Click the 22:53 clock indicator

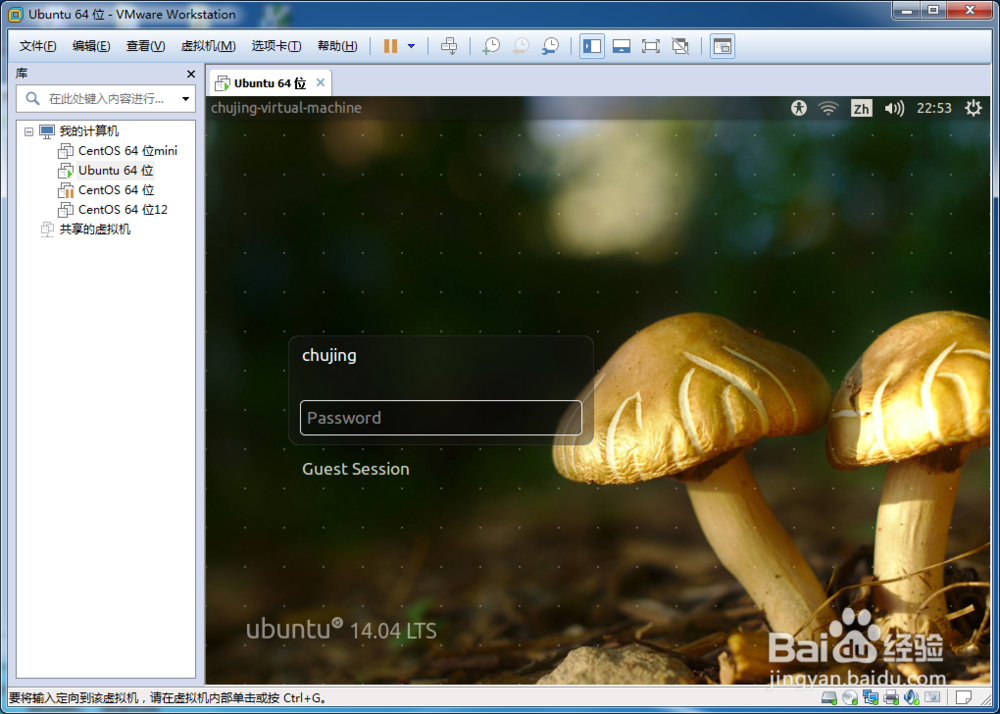pos(934,108)
